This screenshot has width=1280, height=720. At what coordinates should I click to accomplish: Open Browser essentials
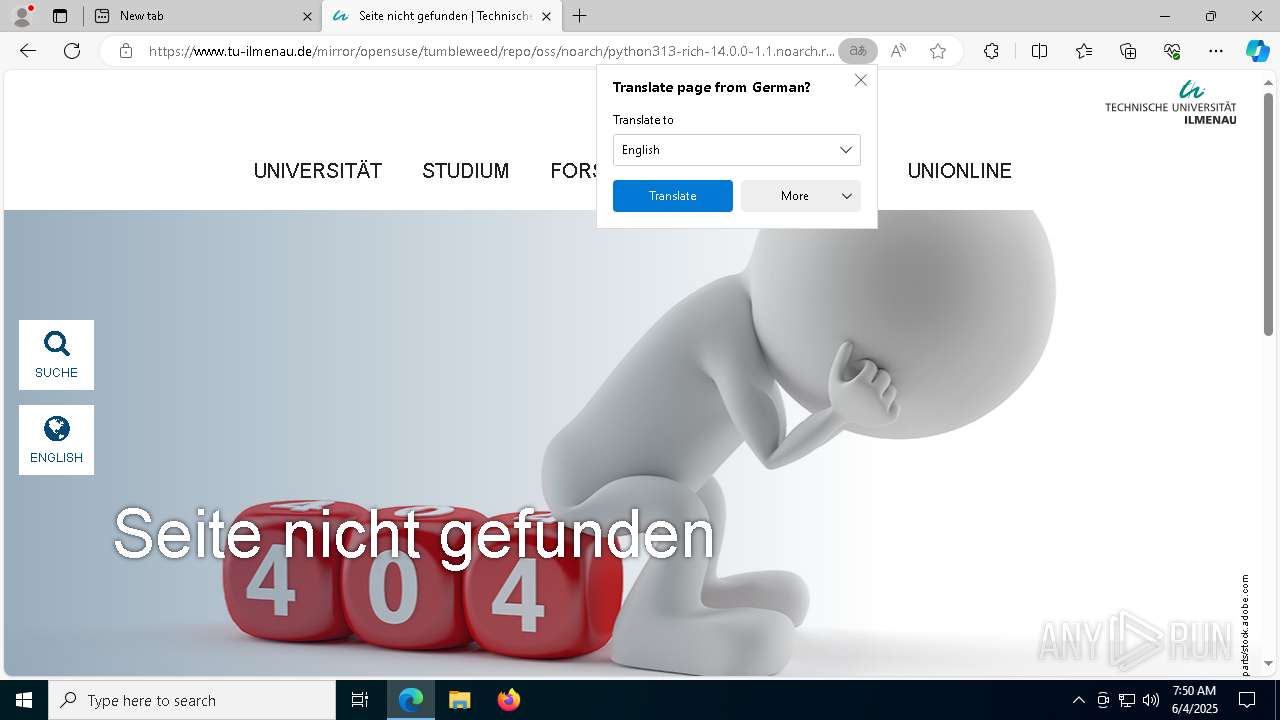pyautogui.click(x=1172, y=51)
